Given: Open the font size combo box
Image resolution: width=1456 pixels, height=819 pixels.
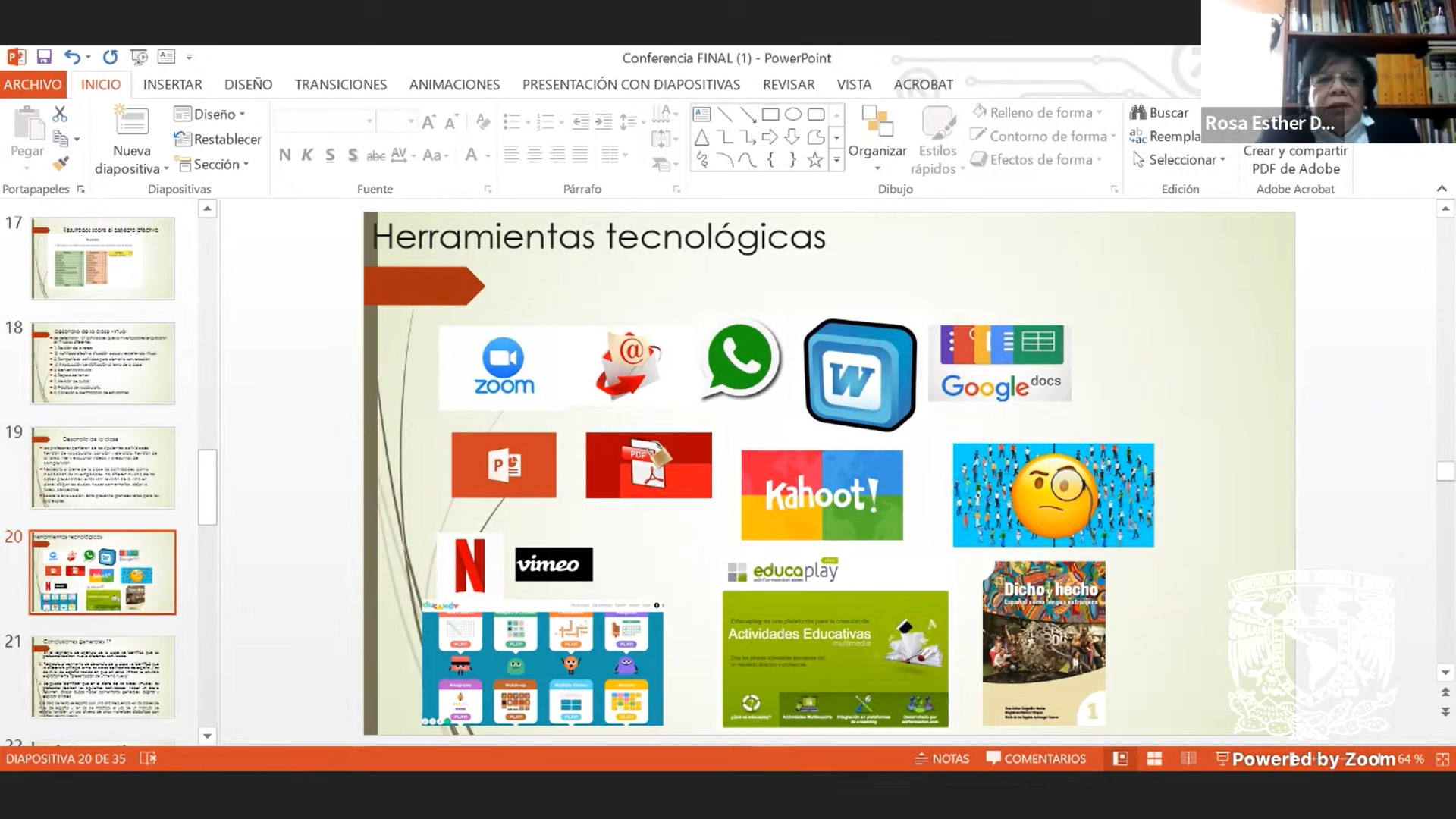Looking at the screenshot, I should coord(397,121).
